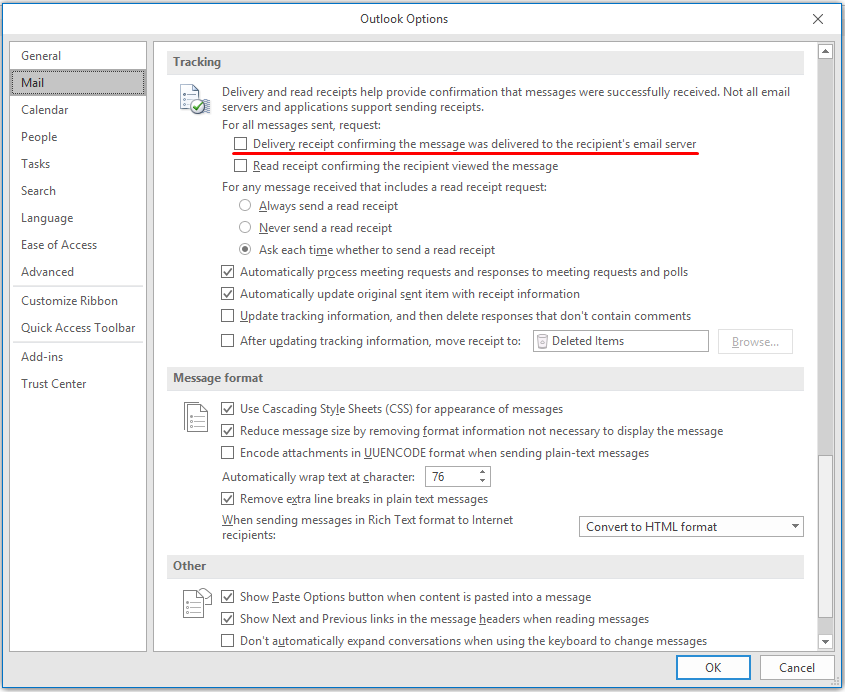The image size is (845, 692).
Task: Open the People options category
Action: 78,136
